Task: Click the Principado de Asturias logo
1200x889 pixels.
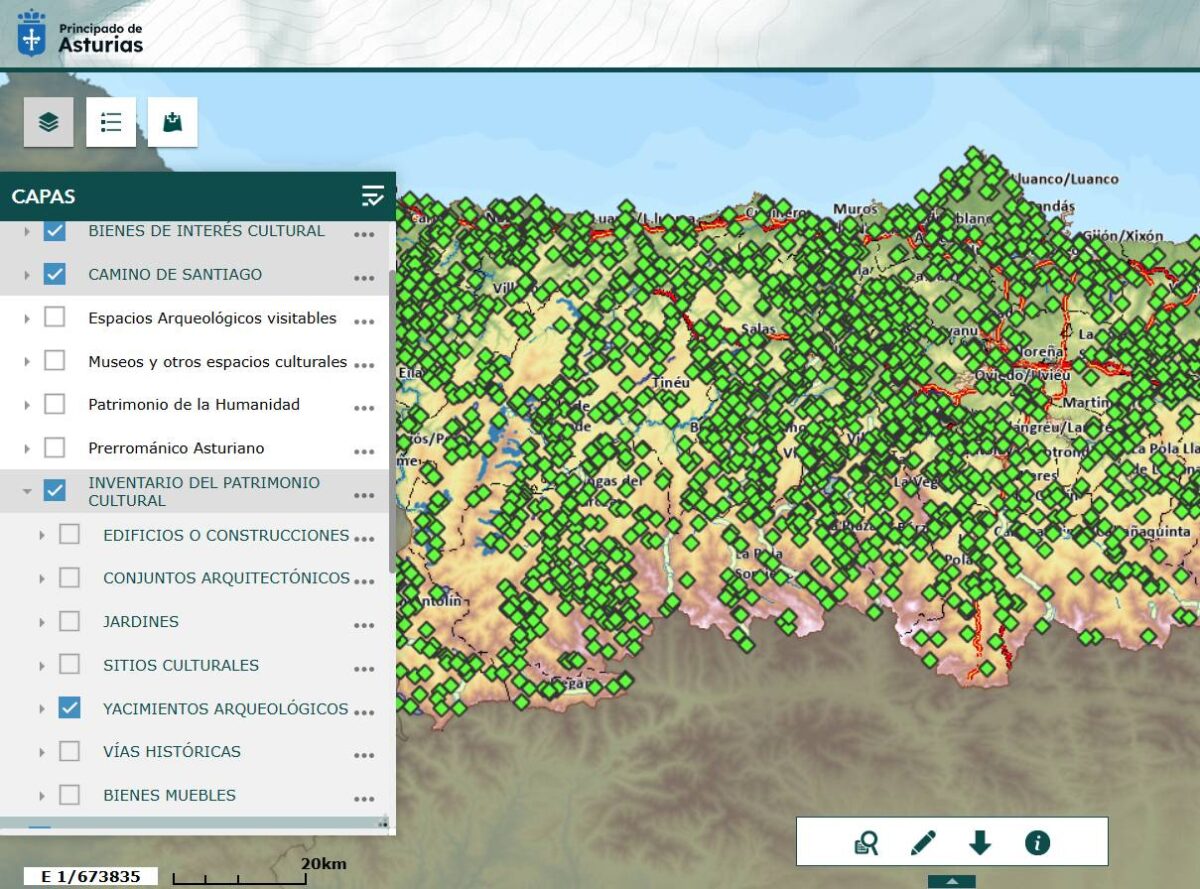Action: point(81,32)
